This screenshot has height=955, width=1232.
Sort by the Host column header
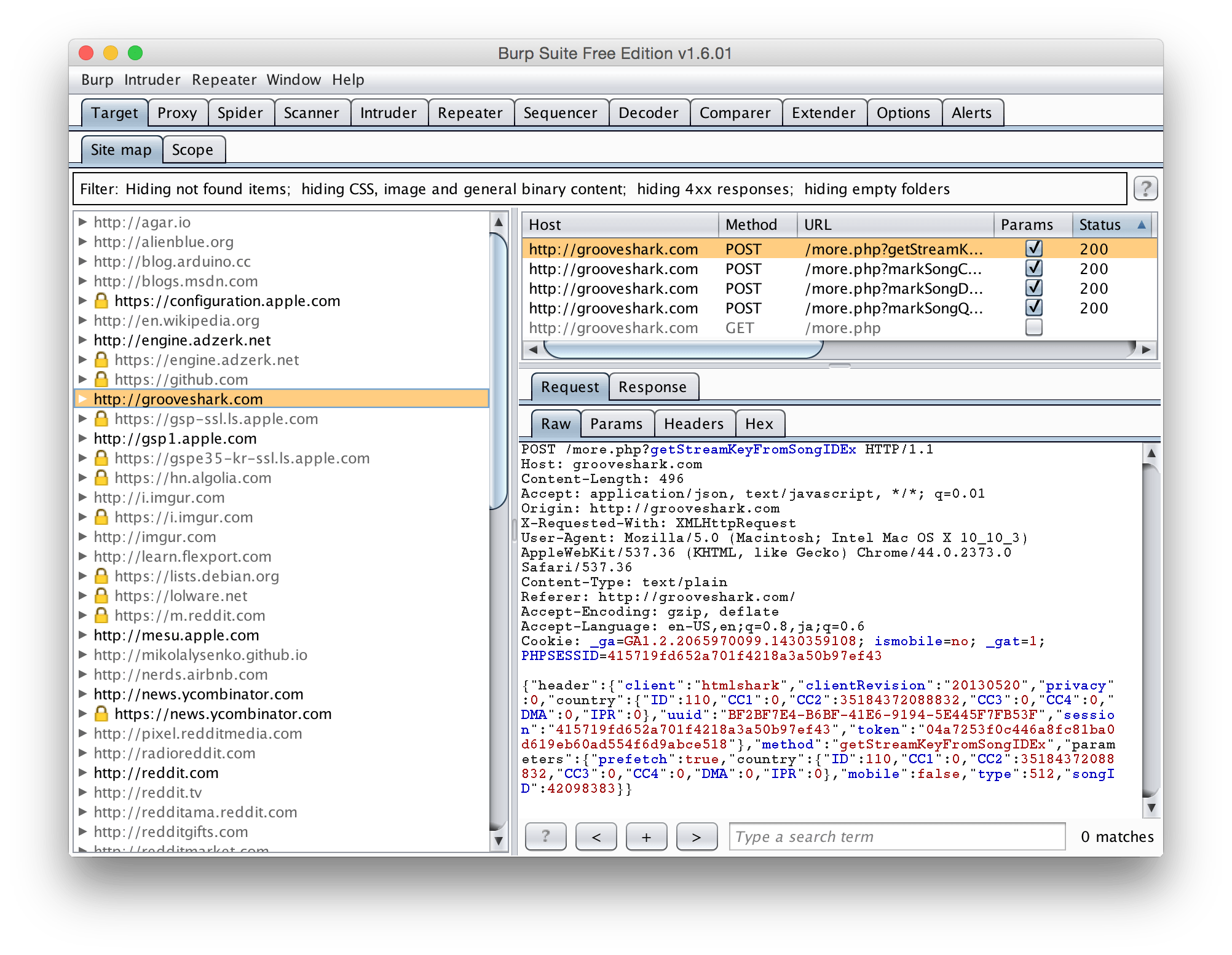[620, 224]
